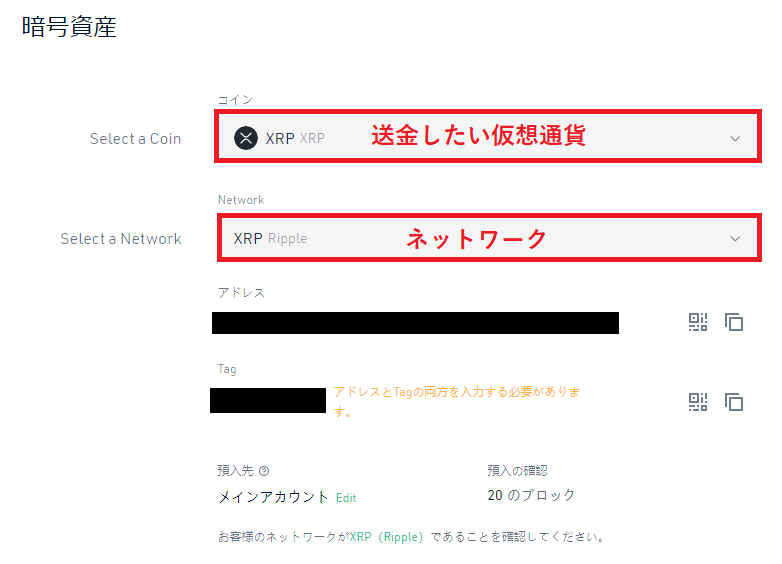Viewport: 782px width, 564px height.
Task: Click the 'Select a Coin' label
Action: tap(135, 139)
